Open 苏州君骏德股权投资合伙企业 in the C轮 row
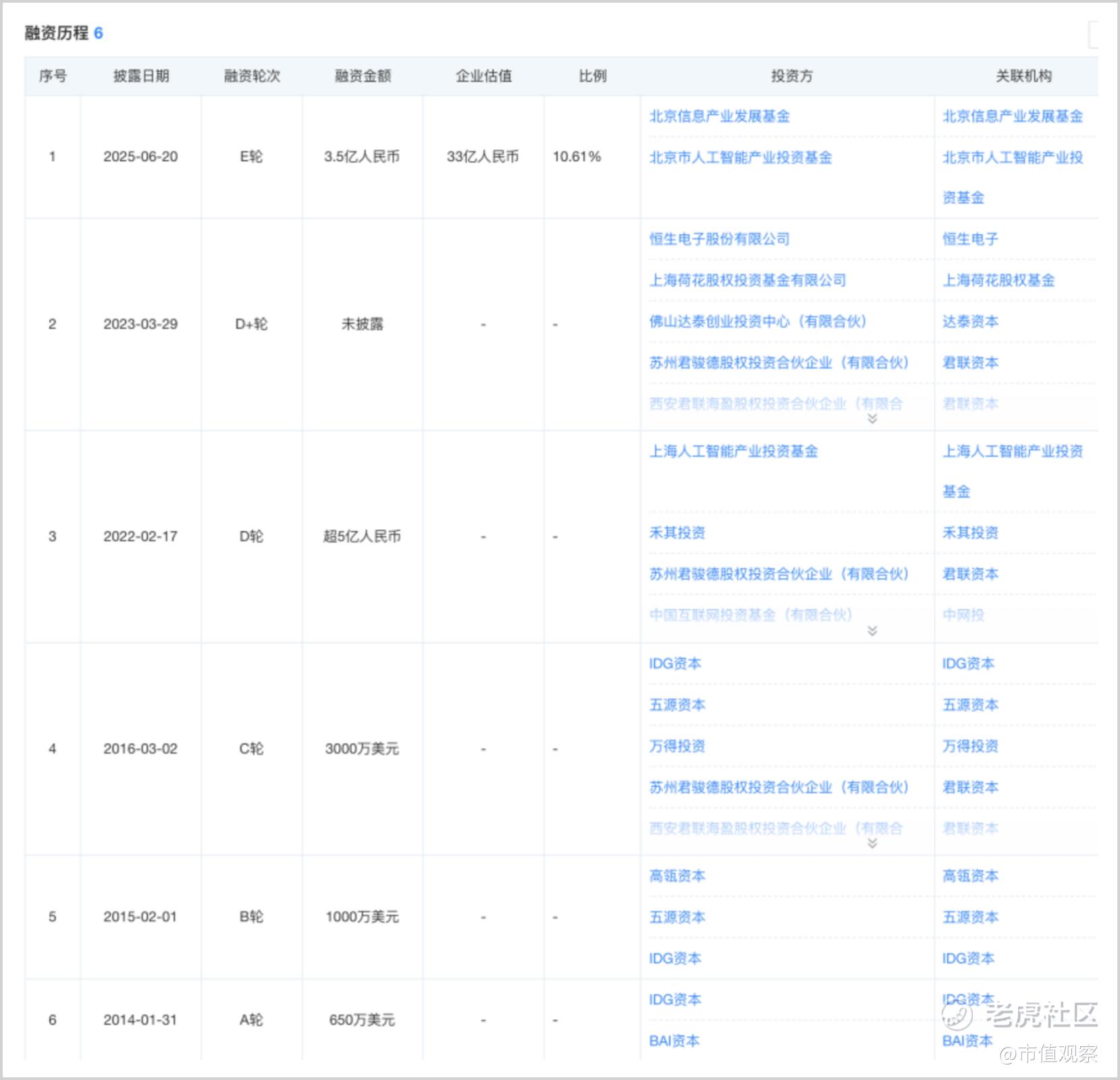Image resolution: width=1120 pixels, height=1080 pixels. pyautogui.click(x=779, y=787)
